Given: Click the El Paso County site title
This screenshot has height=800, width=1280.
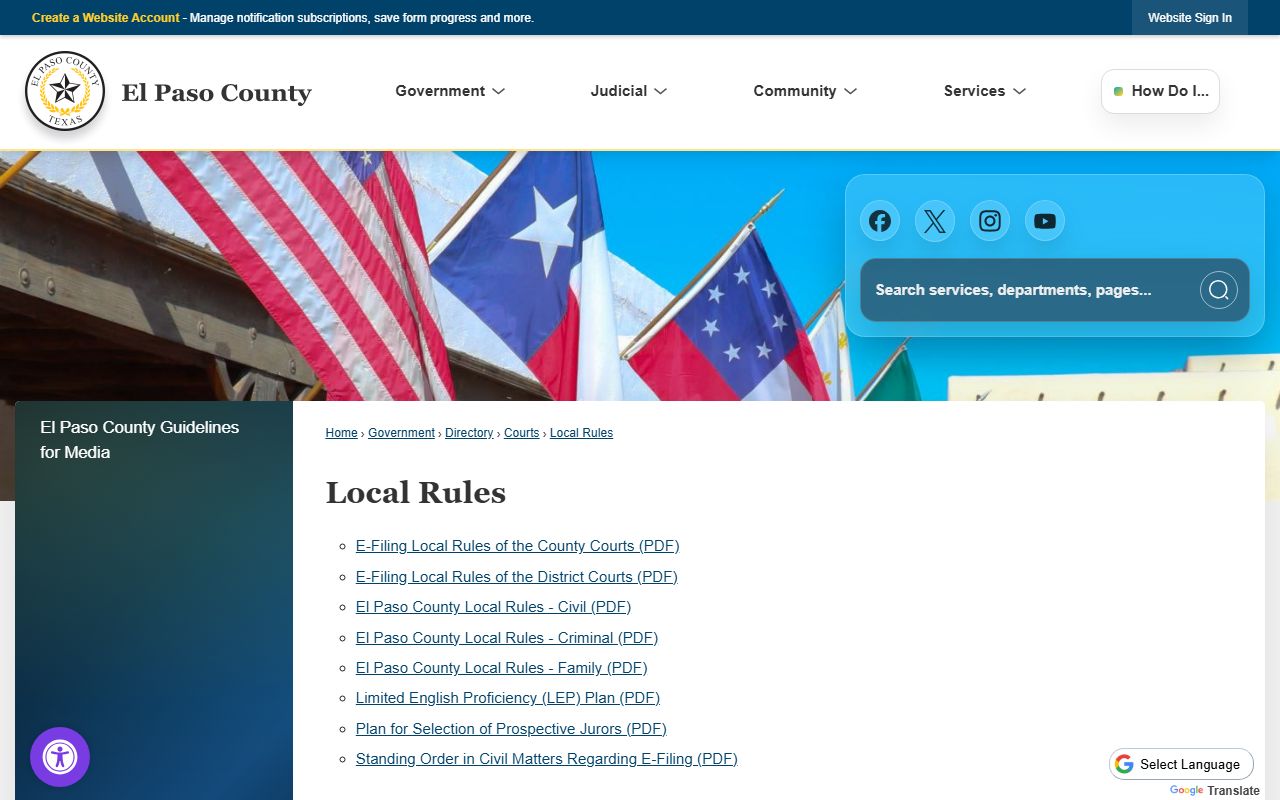Looking at the screenshot, I should [216, 93].
